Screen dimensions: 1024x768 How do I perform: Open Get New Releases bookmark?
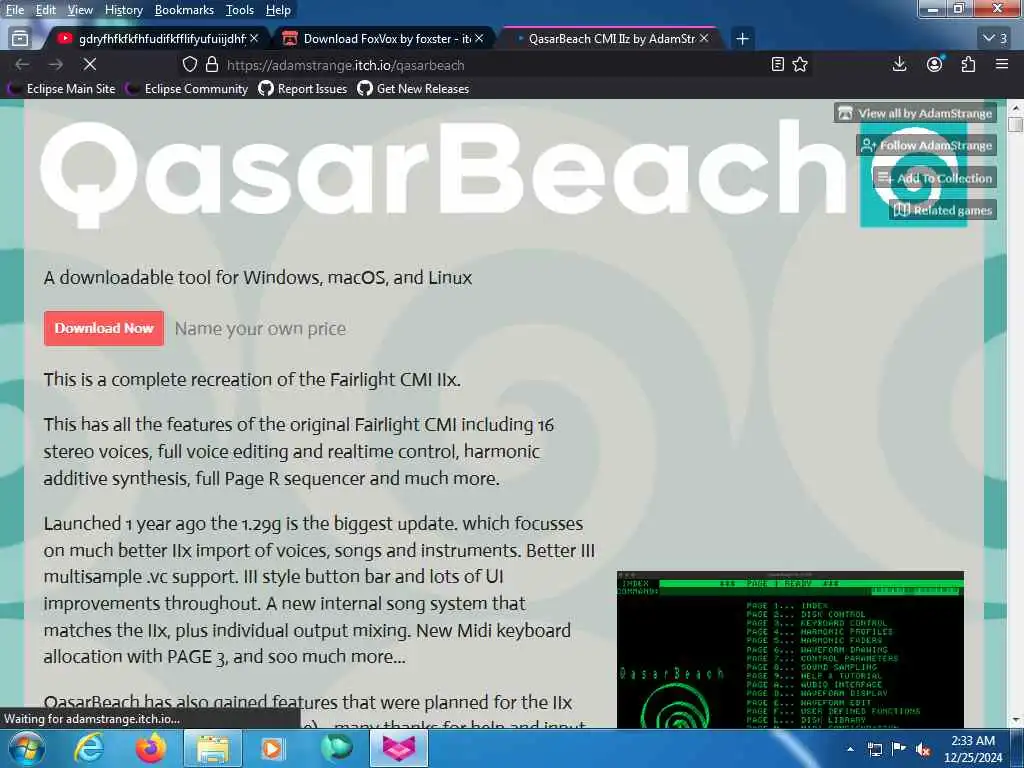[x=413, y=89]
